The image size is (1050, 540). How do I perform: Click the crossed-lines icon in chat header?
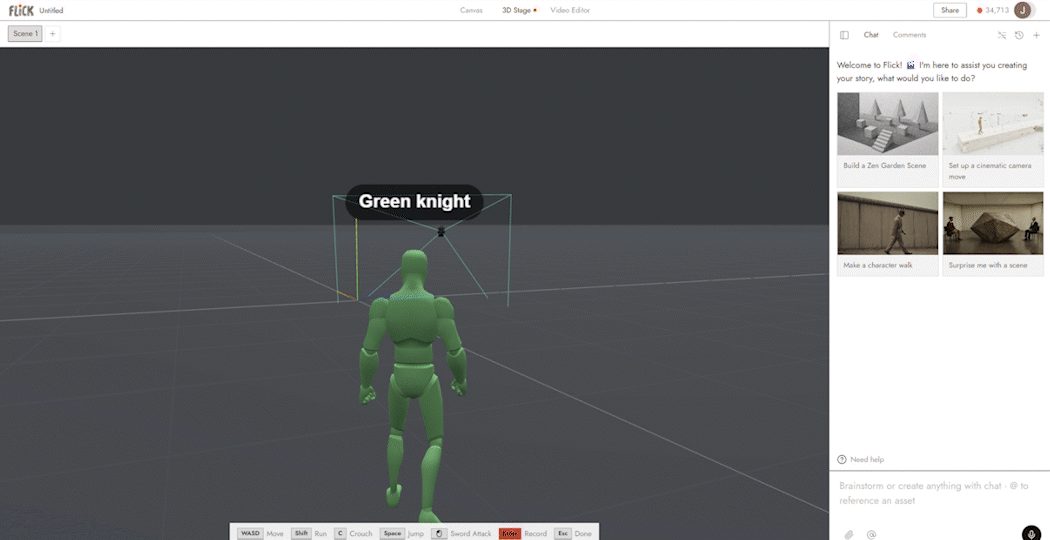(1002, 35)
